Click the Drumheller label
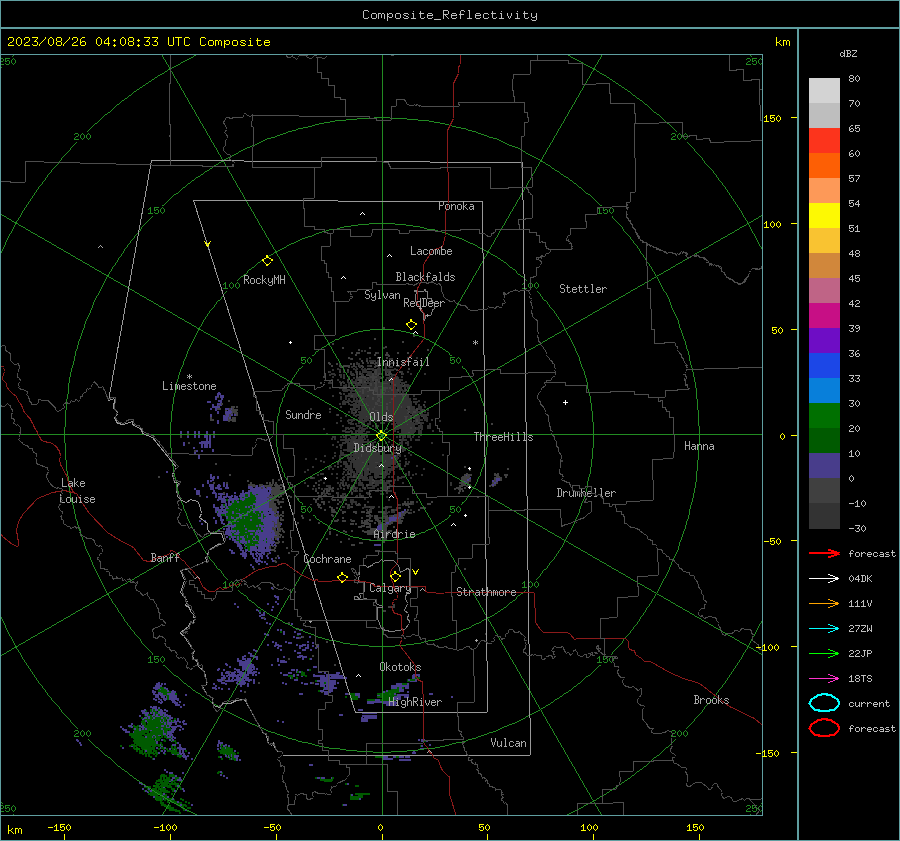 point(586,493)
